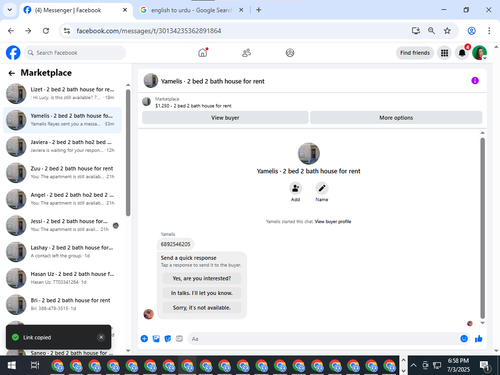Switch to english to urdu Google tab
The width and height of the screenshot is (500, 375).
coord(192,10)
